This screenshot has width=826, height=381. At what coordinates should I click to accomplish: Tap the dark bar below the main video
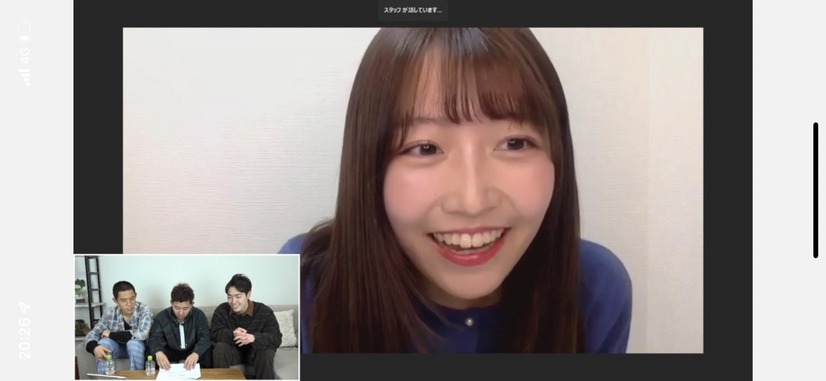pos(500,367)
